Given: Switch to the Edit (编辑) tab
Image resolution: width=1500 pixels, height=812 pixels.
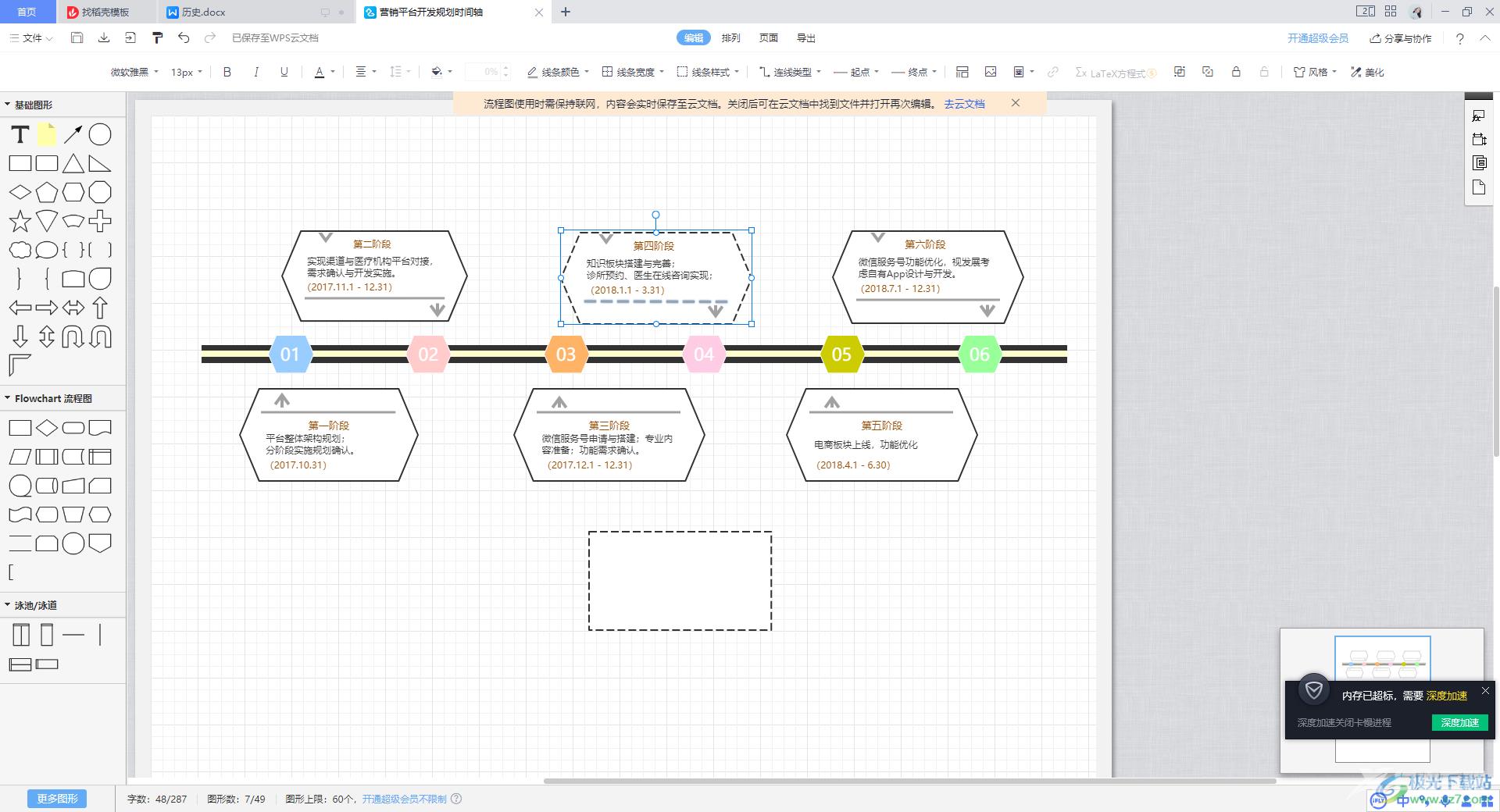Looking at the screenshot, I should 694,37.
